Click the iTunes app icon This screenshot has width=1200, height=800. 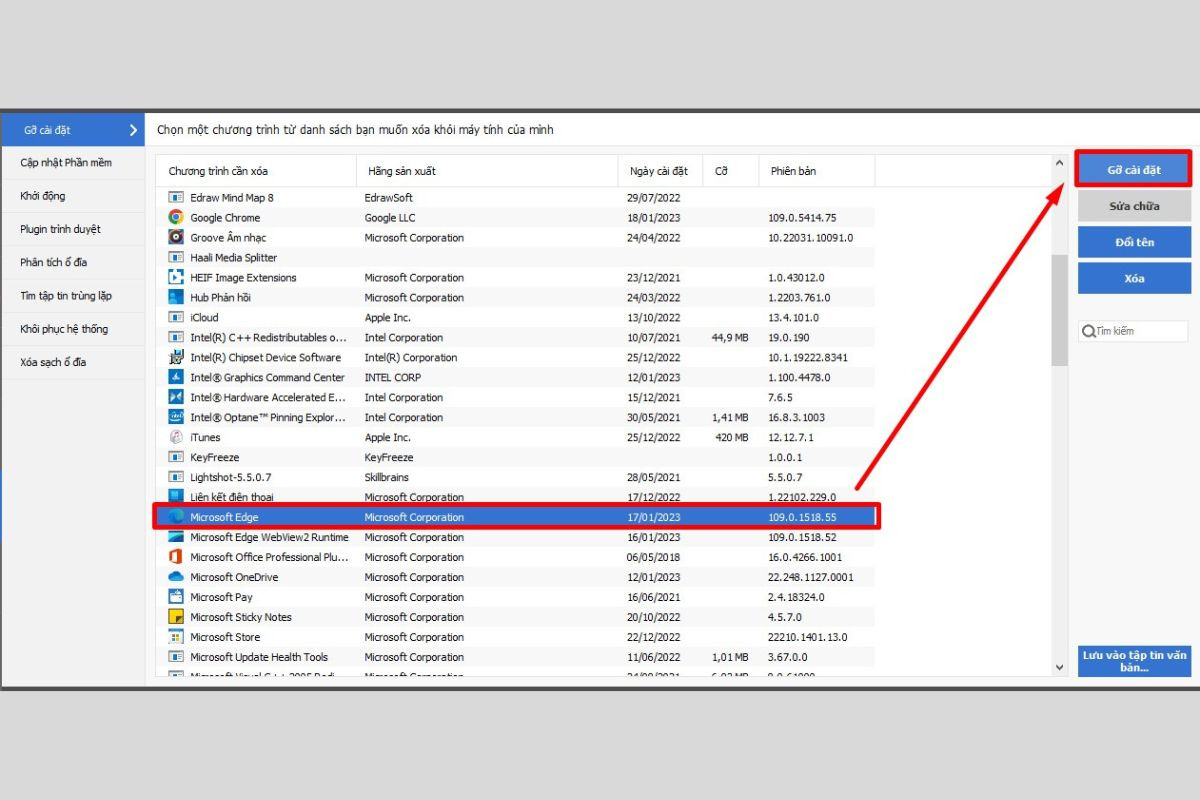click(176, 437)
